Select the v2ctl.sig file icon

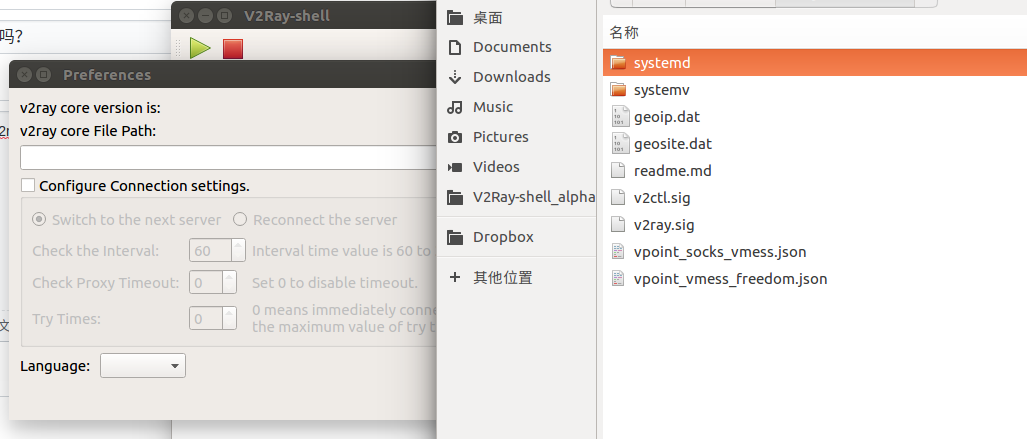[618, 198]
